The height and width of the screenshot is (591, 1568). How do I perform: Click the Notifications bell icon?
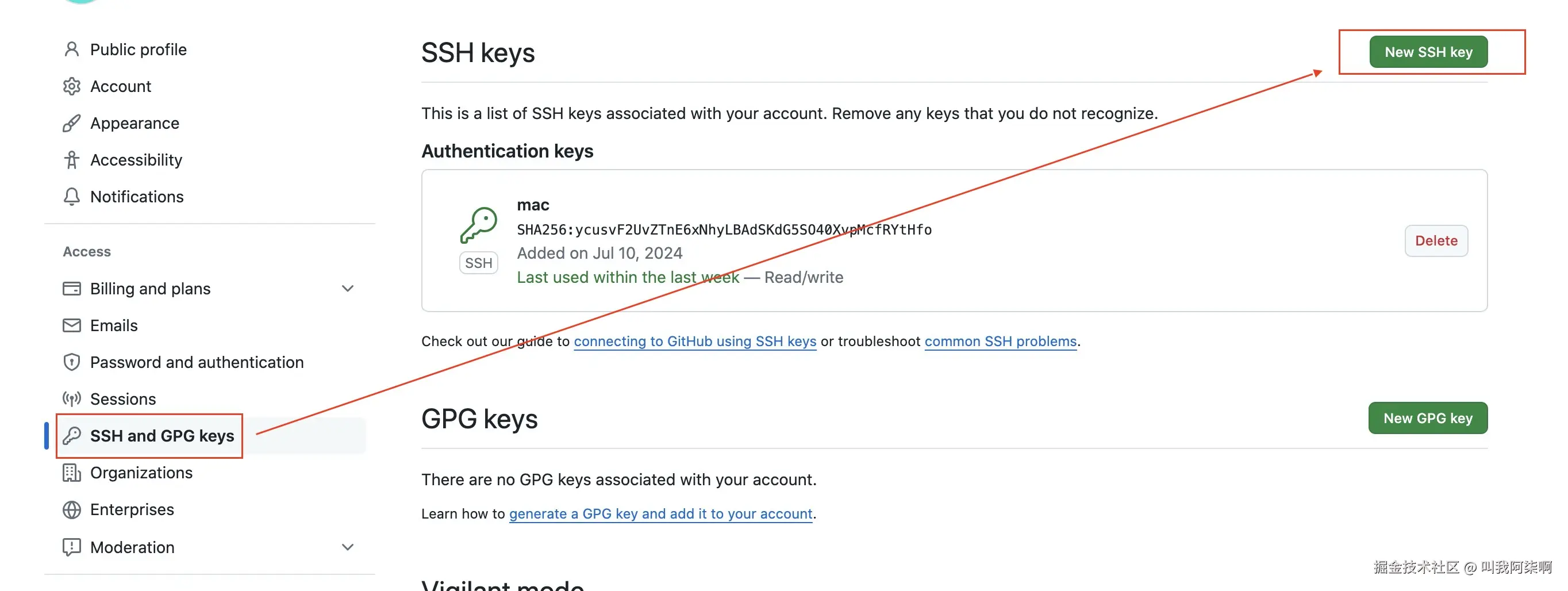72,197
